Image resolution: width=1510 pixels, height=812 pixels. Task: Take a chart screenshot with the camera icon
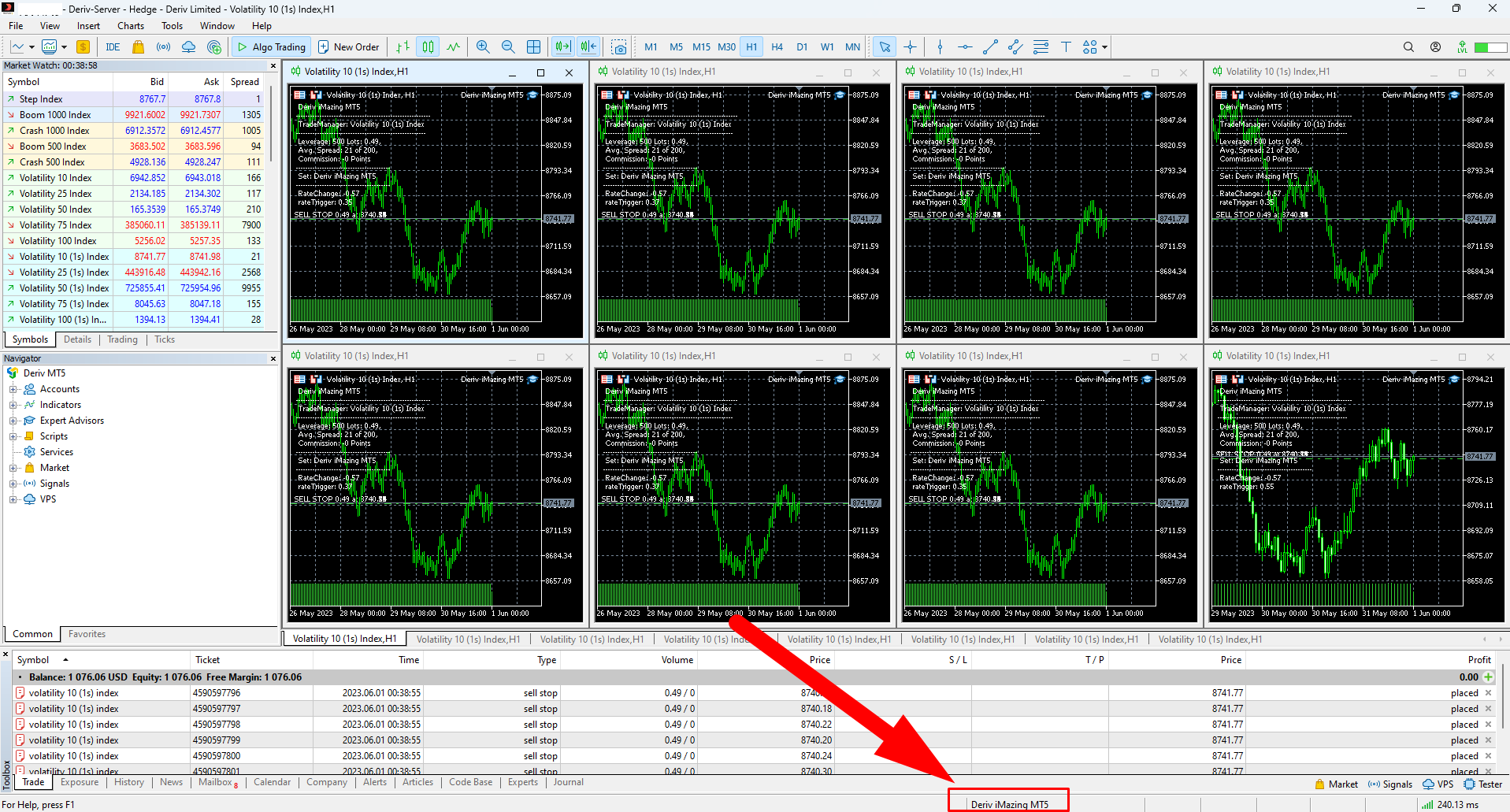click(619, 47)
